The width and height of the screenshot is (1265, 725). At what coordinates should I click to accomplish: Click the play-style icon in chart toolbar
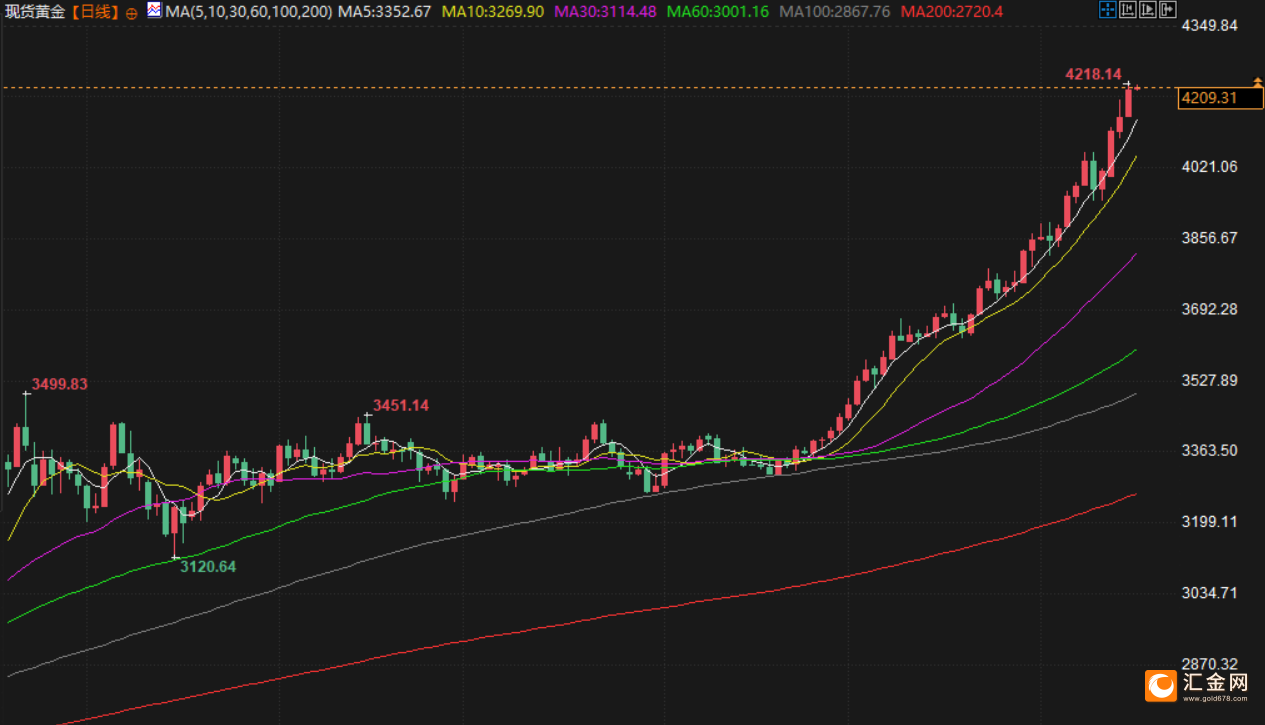point(1148,10)
